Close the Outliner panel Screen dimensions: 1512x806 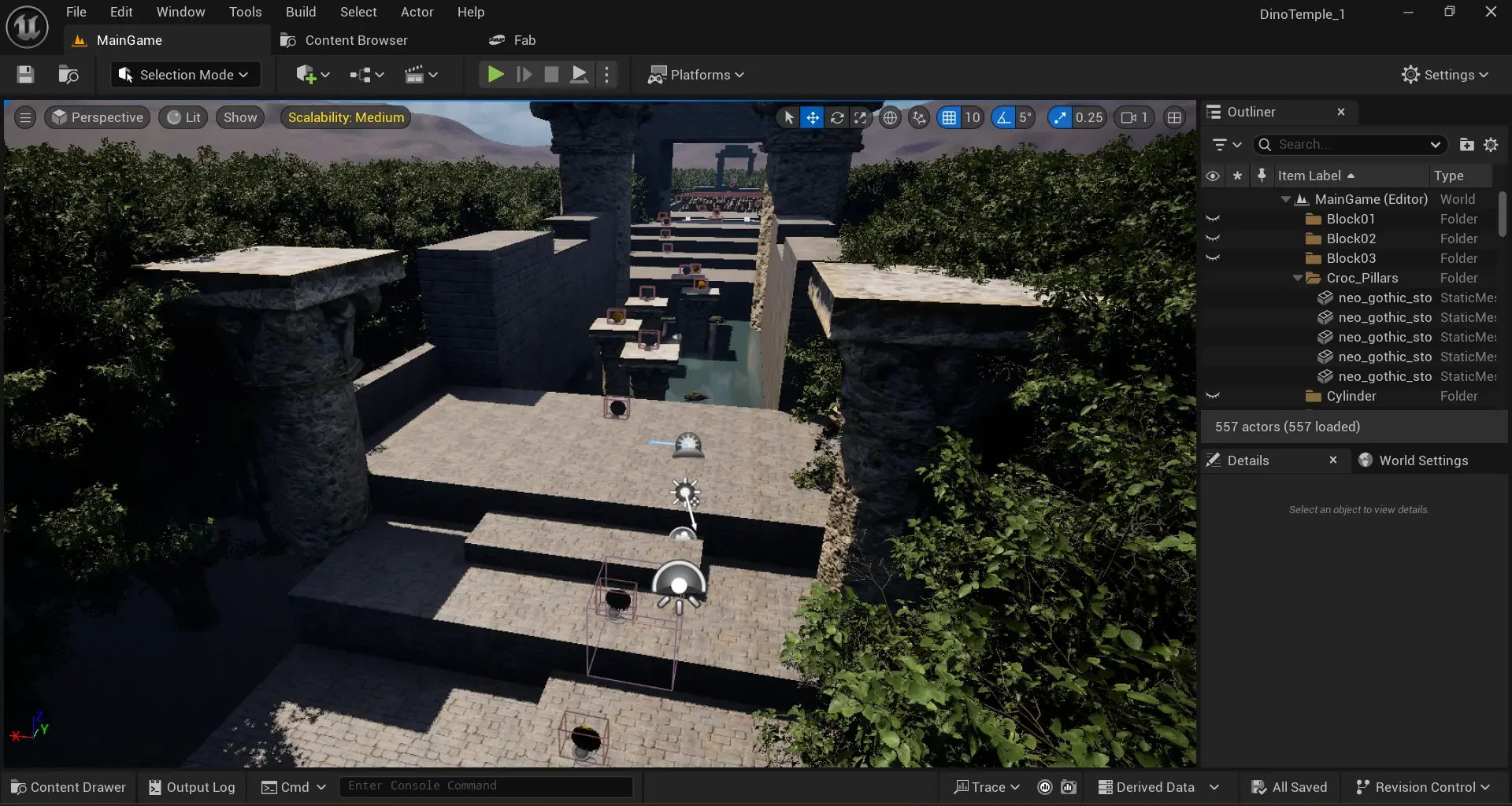click(1341, 112)
